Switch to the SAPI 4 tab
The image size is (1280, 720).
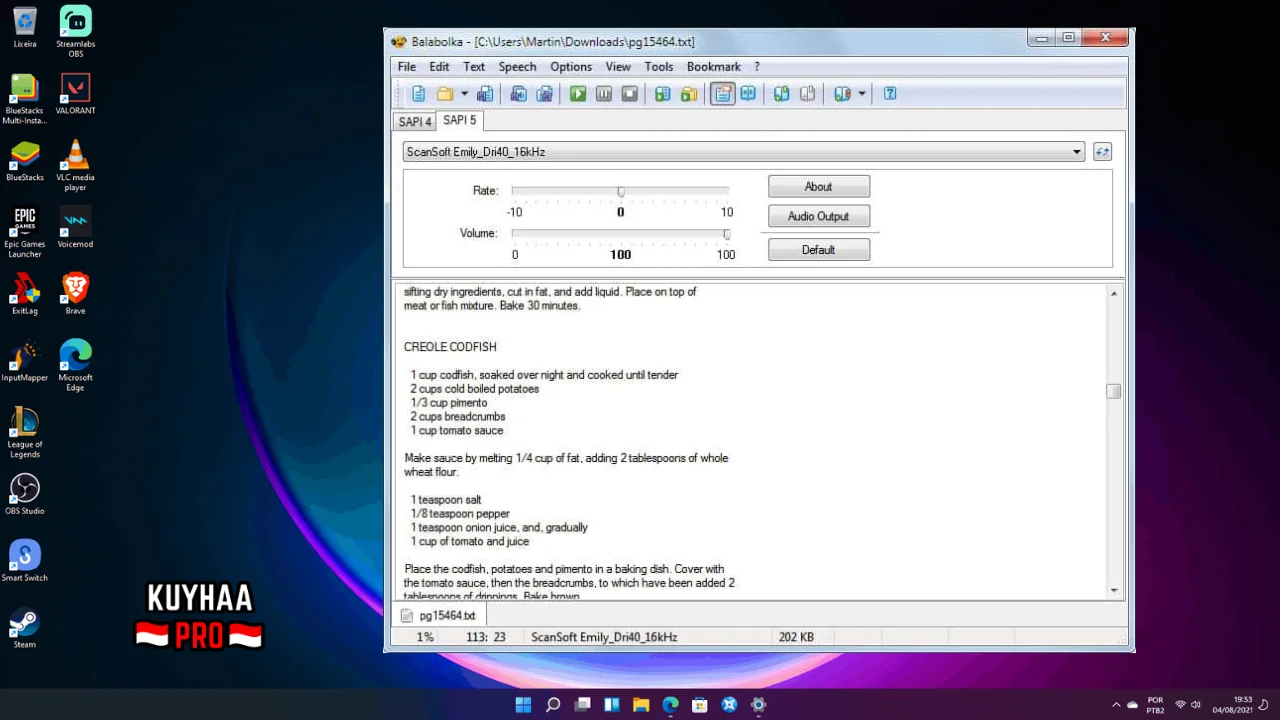click(415, 122)
